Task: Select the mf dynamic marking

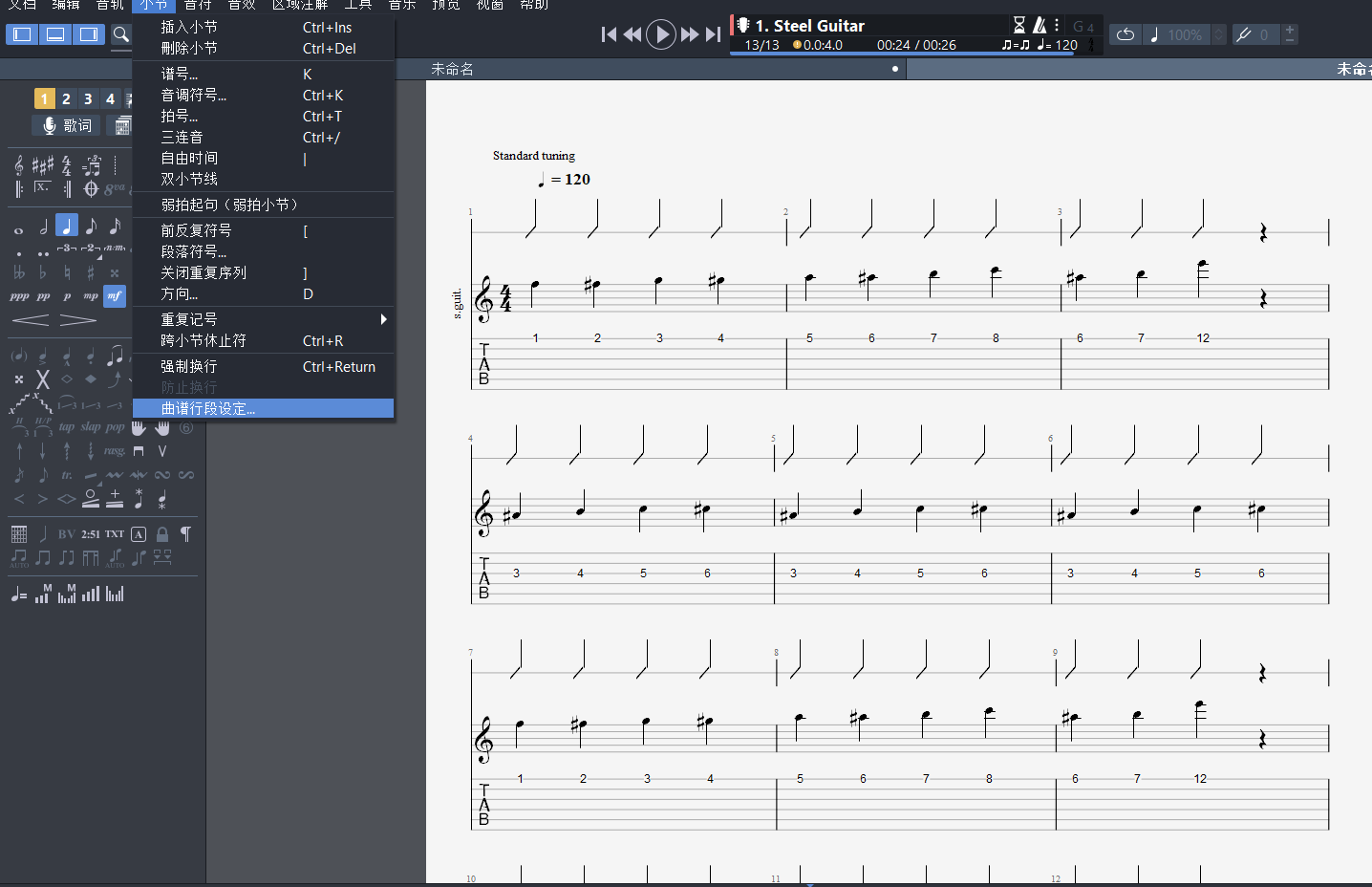Action: click(114, 296)
